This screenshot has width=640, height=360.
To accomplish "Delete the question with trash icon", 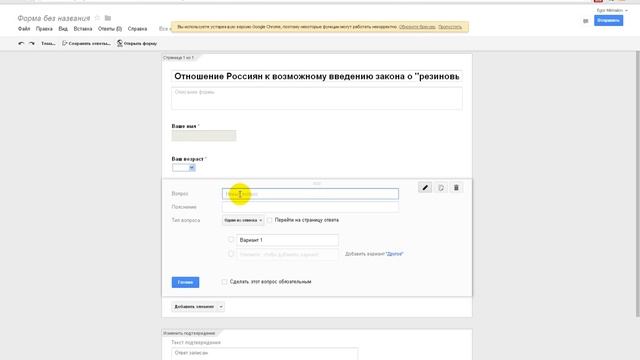I will (456, 188).
